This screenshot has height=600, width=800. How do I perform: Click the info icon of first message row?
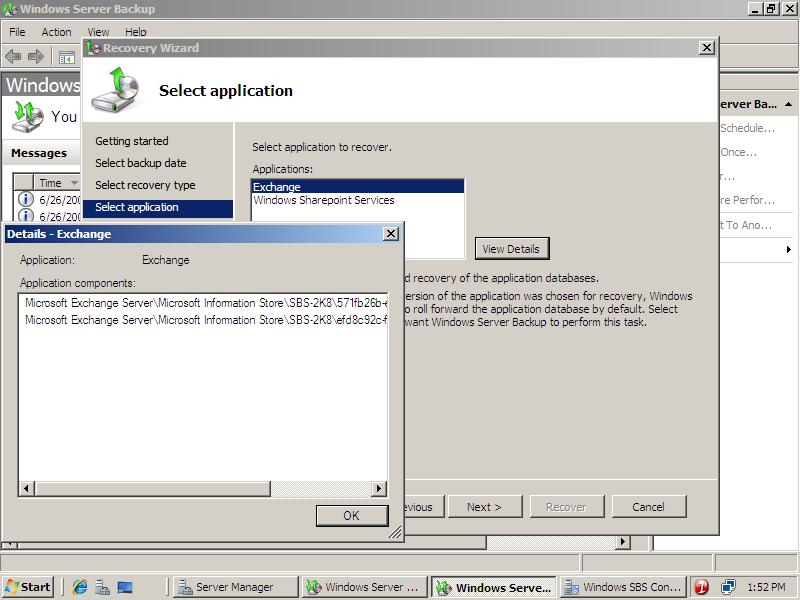26,199
